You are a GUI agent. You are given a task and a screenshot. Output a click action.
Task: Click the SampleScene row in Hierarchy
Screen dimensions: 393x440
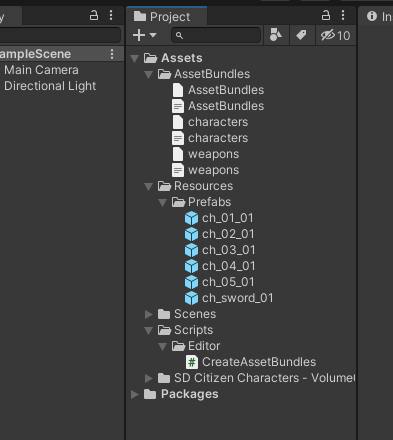[x=62, y=54]
